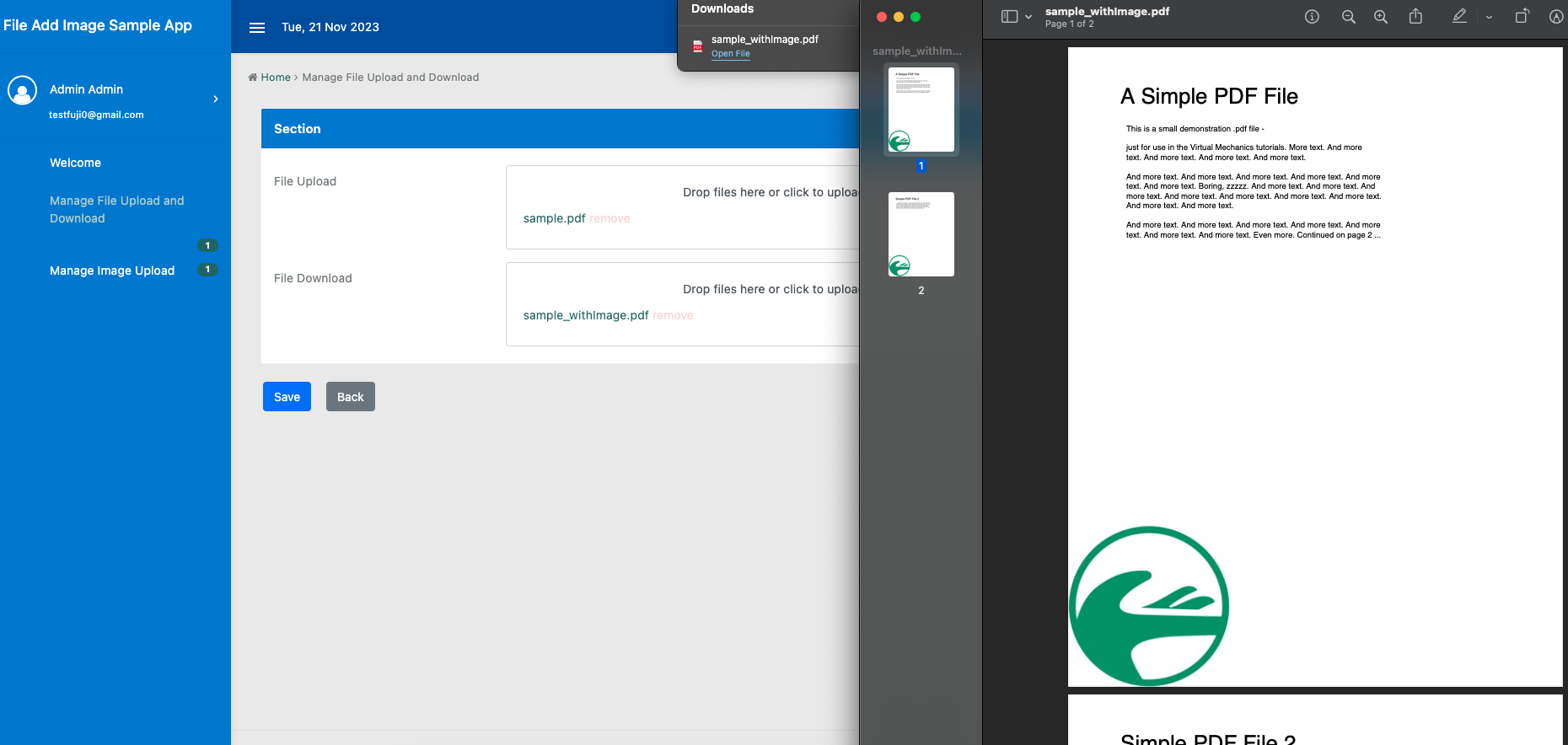
Task: Click the Share icon in Preview
Action: 1416,16
